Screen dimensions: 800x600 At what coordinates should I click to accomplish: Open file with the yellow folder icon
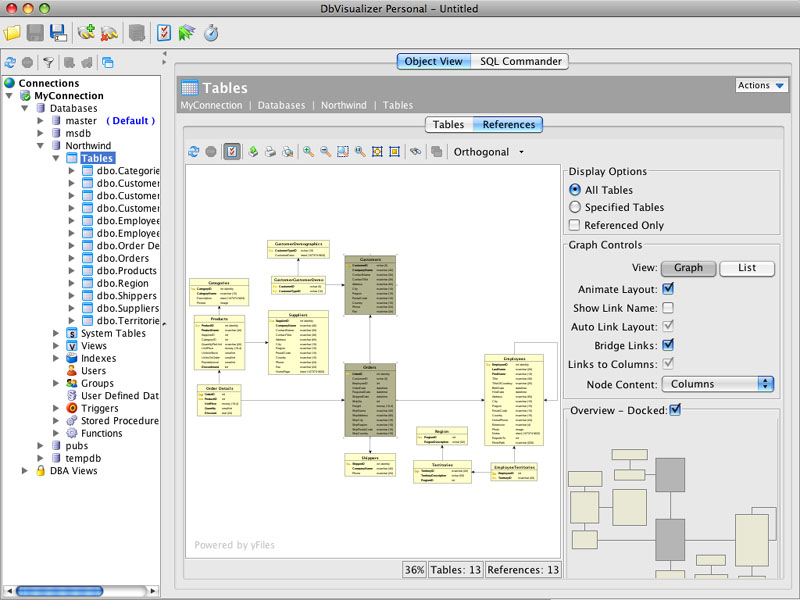tap(12, 33)
